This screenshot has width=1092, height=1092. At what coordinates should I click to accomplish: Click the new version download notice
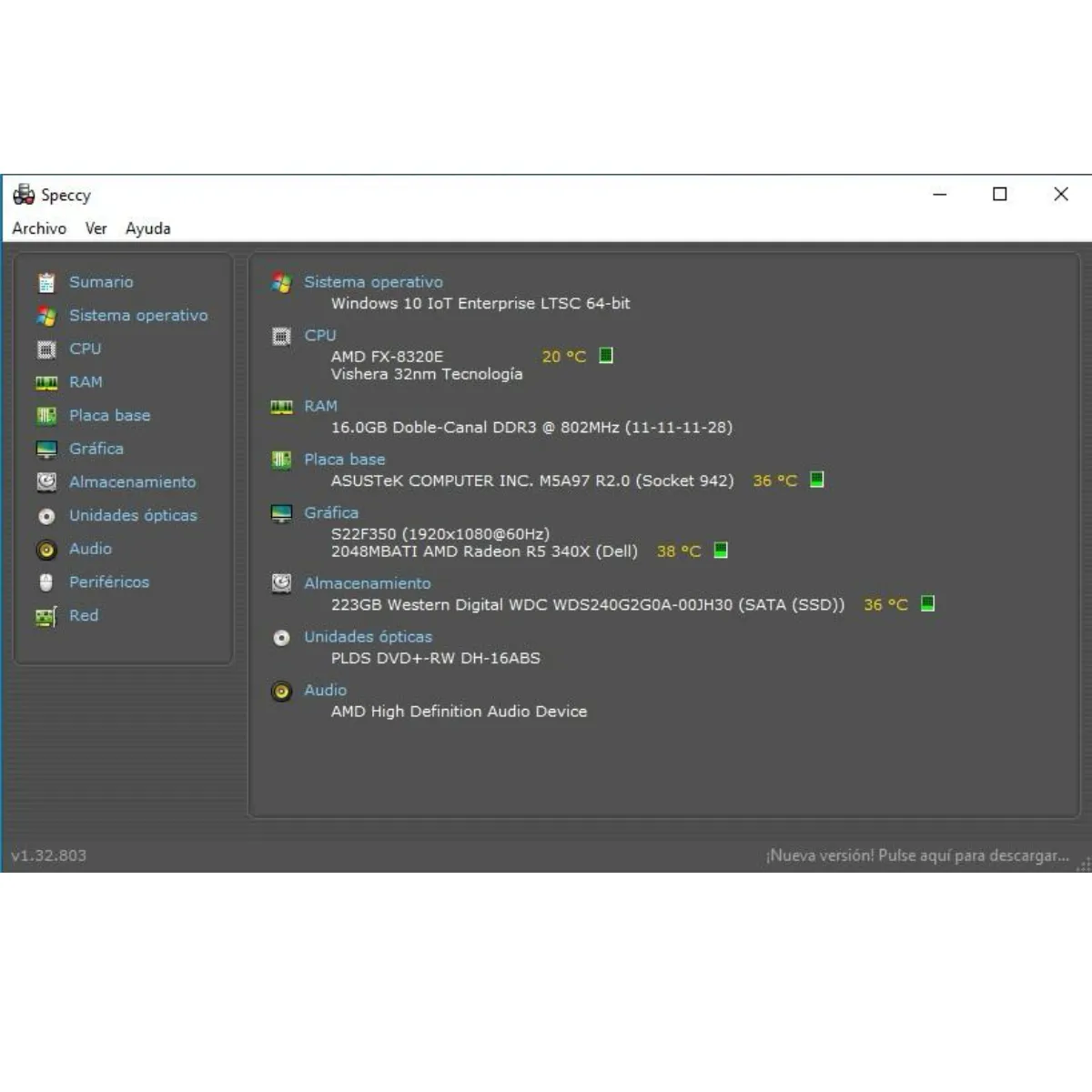pos(916,855)
